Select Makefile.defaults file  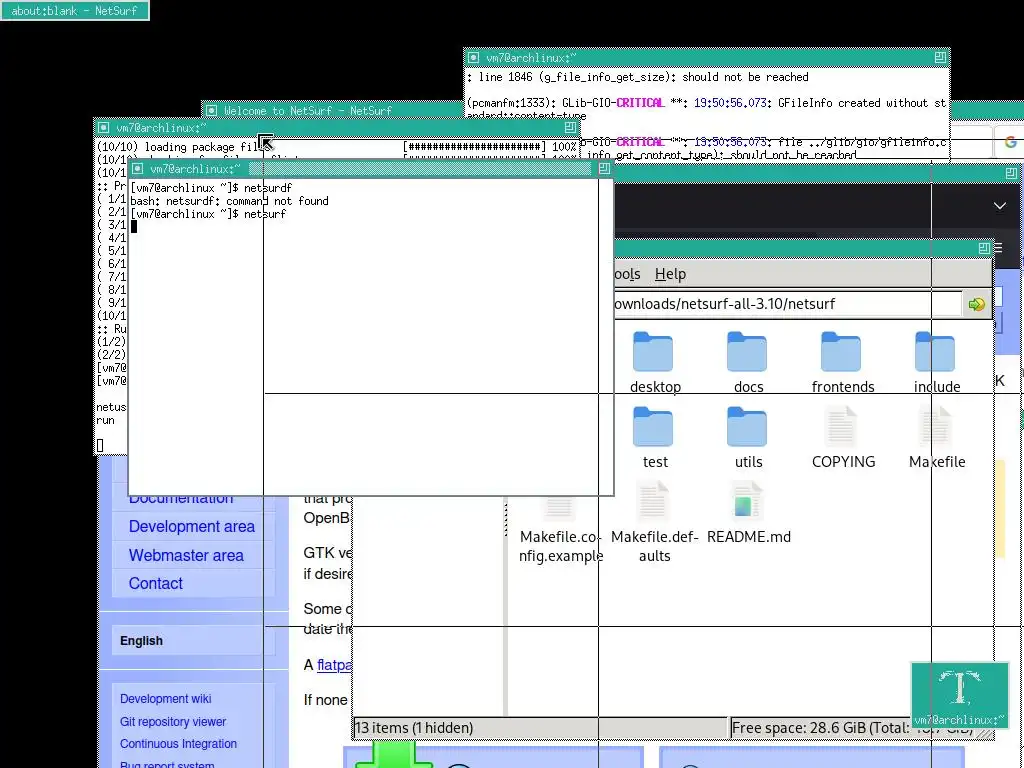click(x=654, y=522)
